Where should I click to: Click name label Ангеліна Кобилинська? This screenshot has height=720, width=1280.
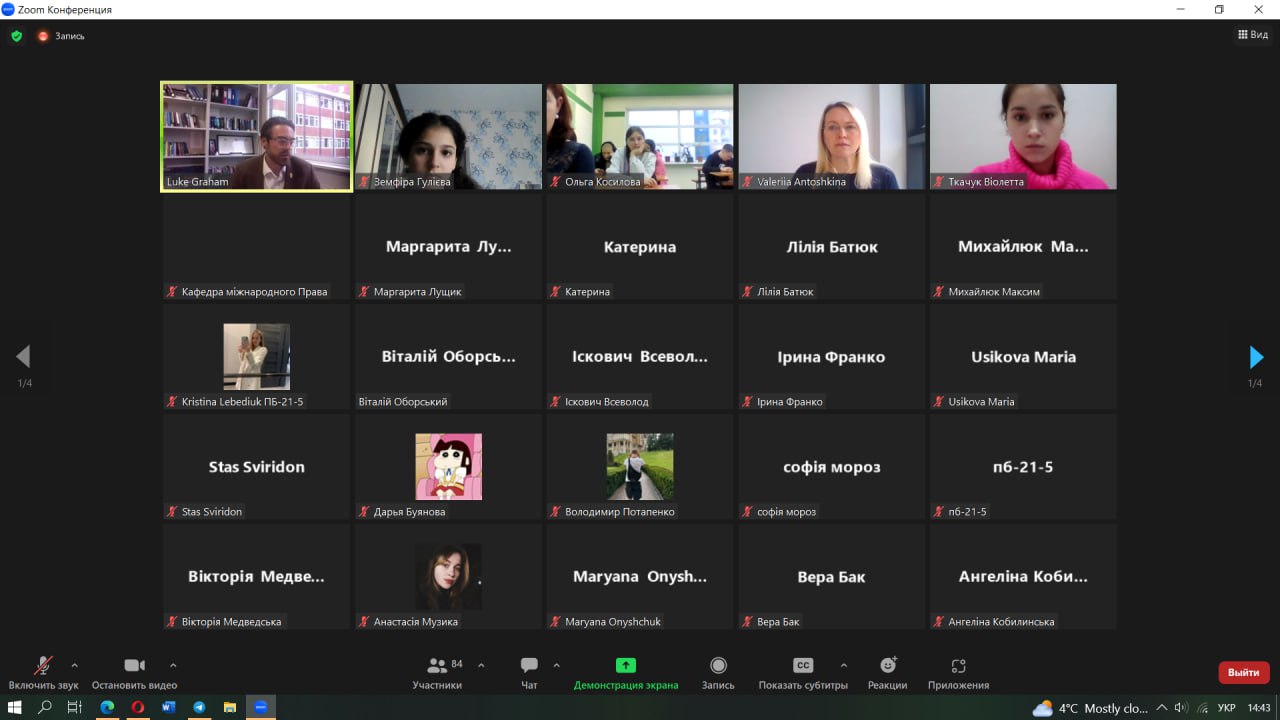click(x=1001, y=622)
